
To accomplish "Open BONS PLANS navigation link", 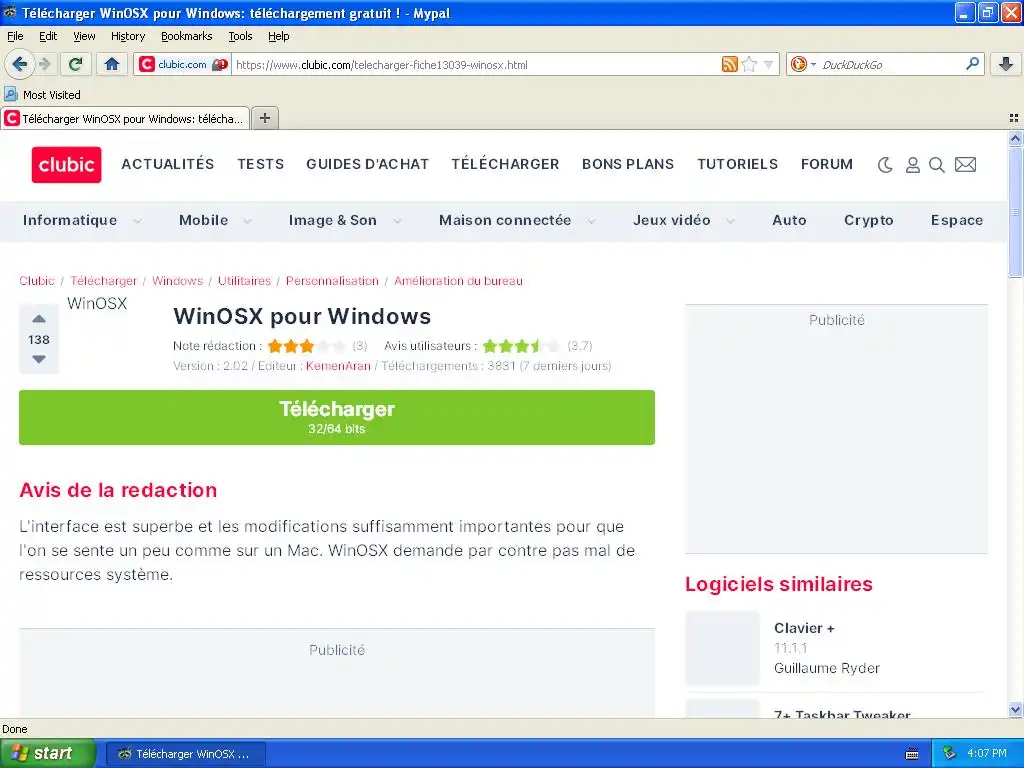I will pyautogui.click(x=628, y=164).
